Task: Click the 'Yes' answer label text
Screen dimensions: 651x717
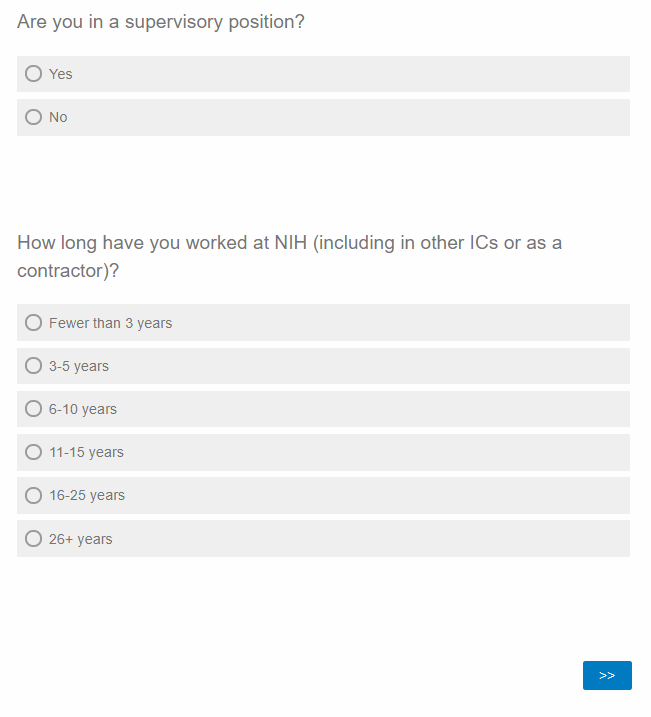Action: tap(61, 74)
